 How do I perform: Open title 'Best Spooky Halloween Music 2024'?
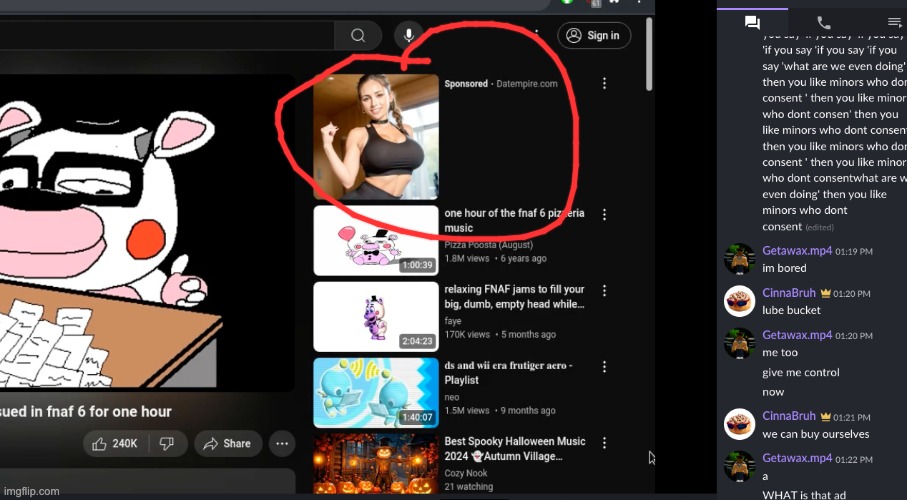[x=515, y=448]
